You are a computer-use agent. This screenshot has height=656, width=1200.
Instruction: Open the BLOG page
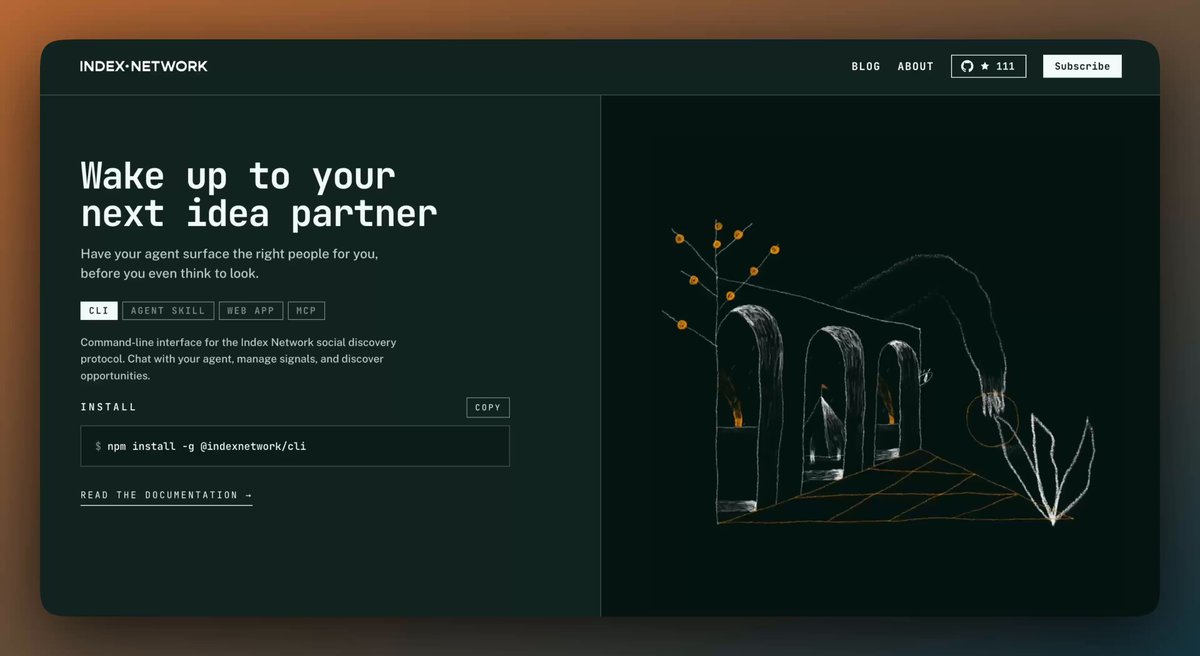[x=866, y=66]
